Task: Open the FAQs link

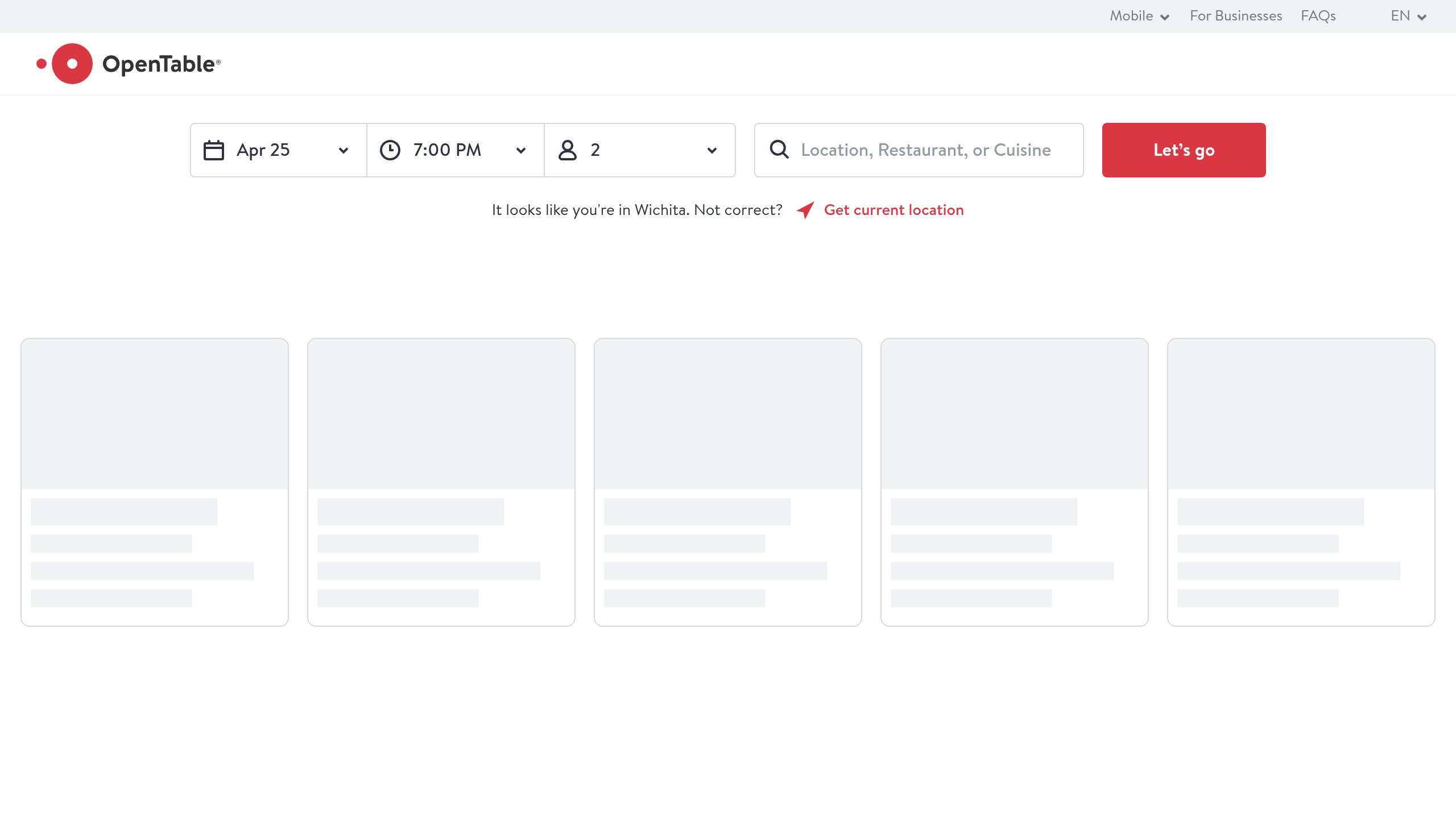Action: (1318, 16)
